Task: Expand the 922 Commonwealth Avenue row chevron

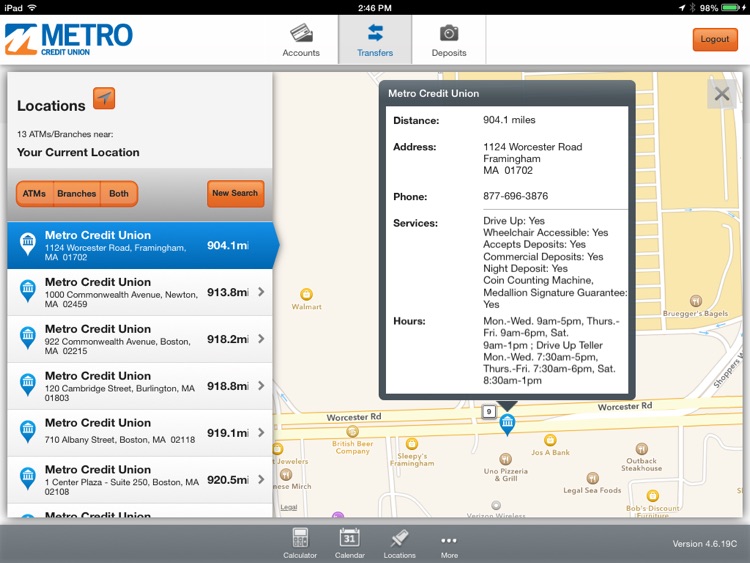Action: [261, 339]
